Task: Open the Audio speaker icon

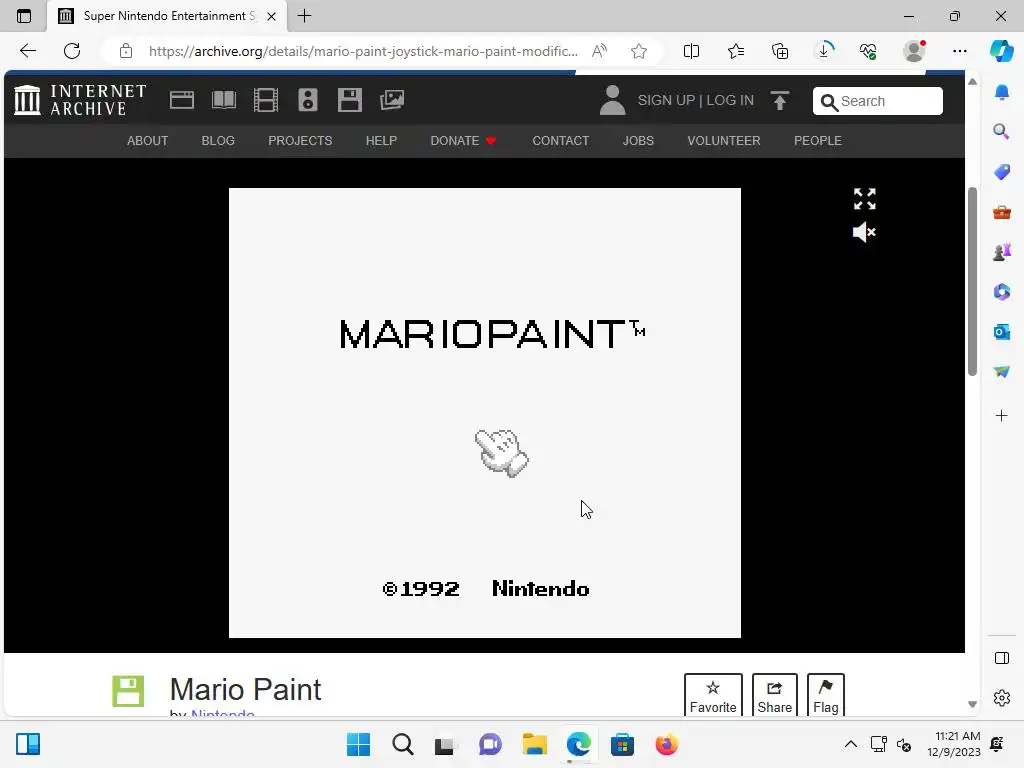Action: [x=308, y=100]
